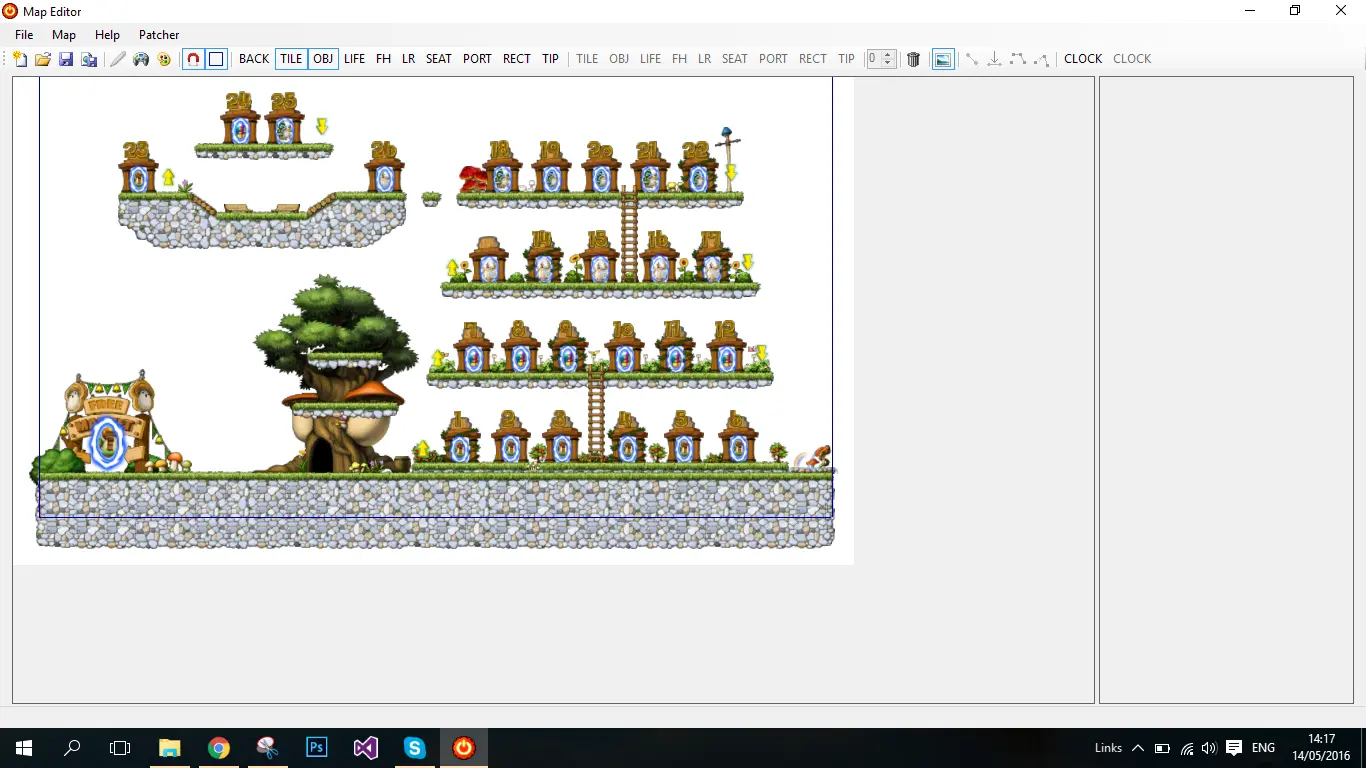Screen dimensions: 1366x768
Task: Open the Patcher menu
Action: coord(159,35)
